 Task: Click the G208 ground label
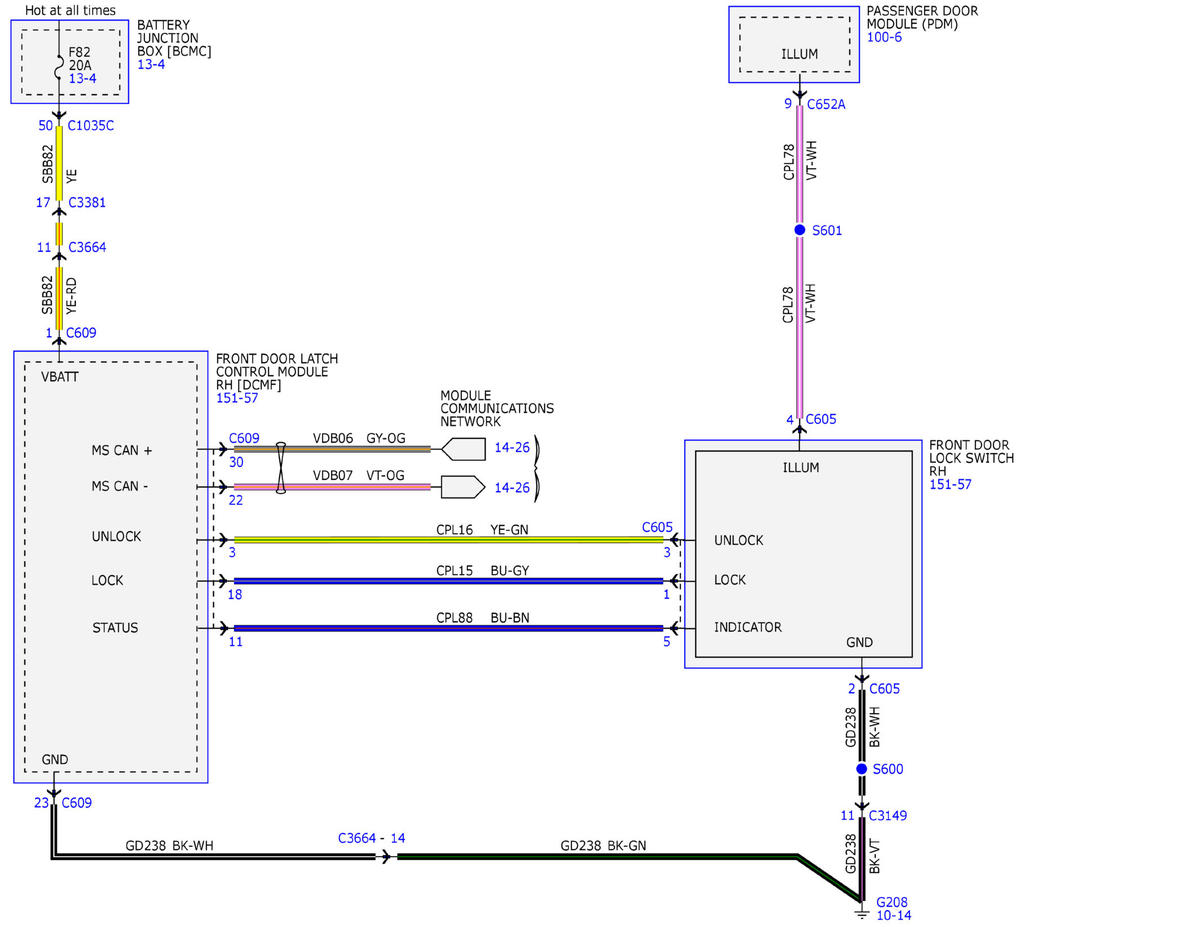point(891,901)
